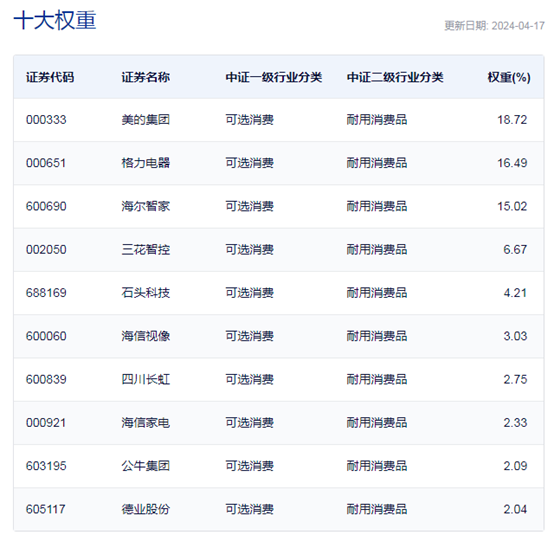Image resolution: width=554 pixels, height=535 pixels.
Task: Click weight value 15.02
Action: tap(512, 206)
